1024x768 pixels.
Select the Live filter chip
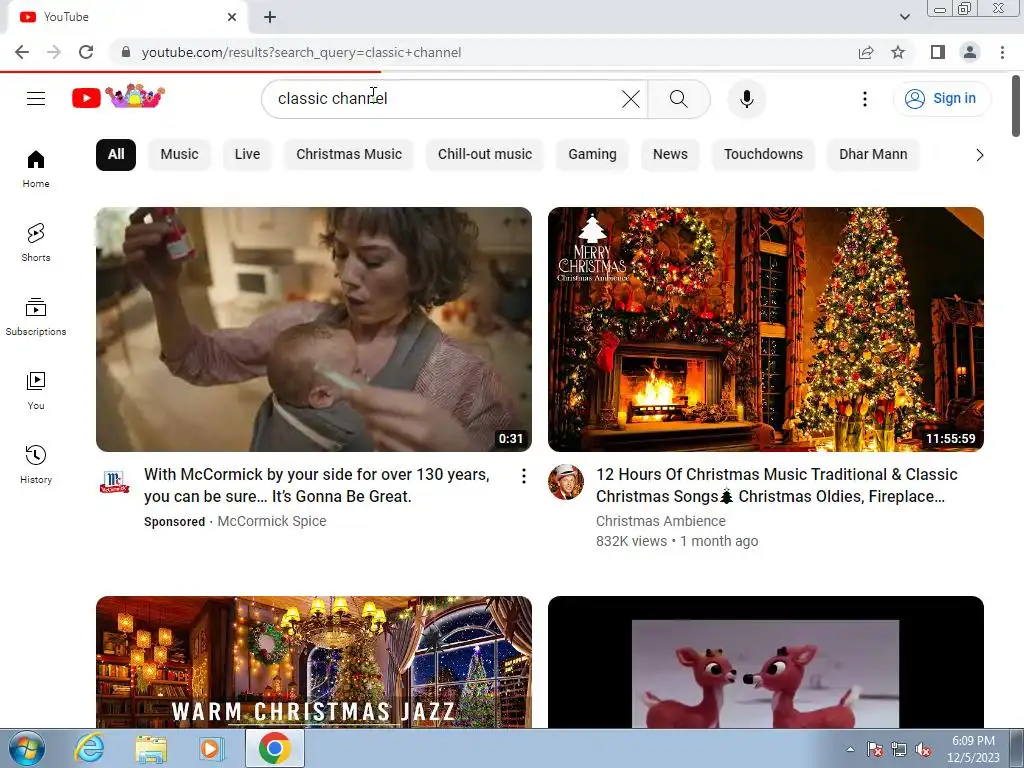pos(247,155)
